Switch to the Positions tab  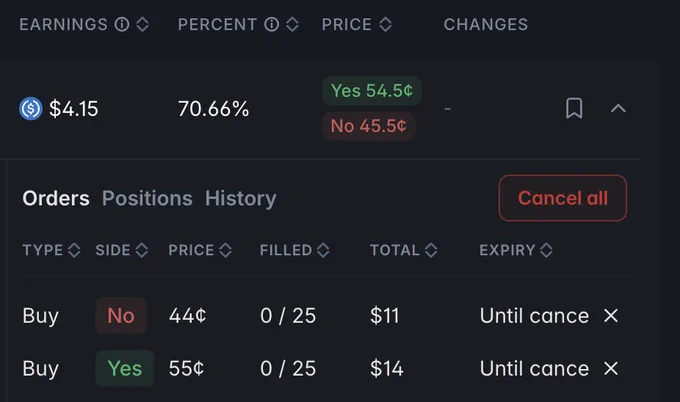[147, 198]
